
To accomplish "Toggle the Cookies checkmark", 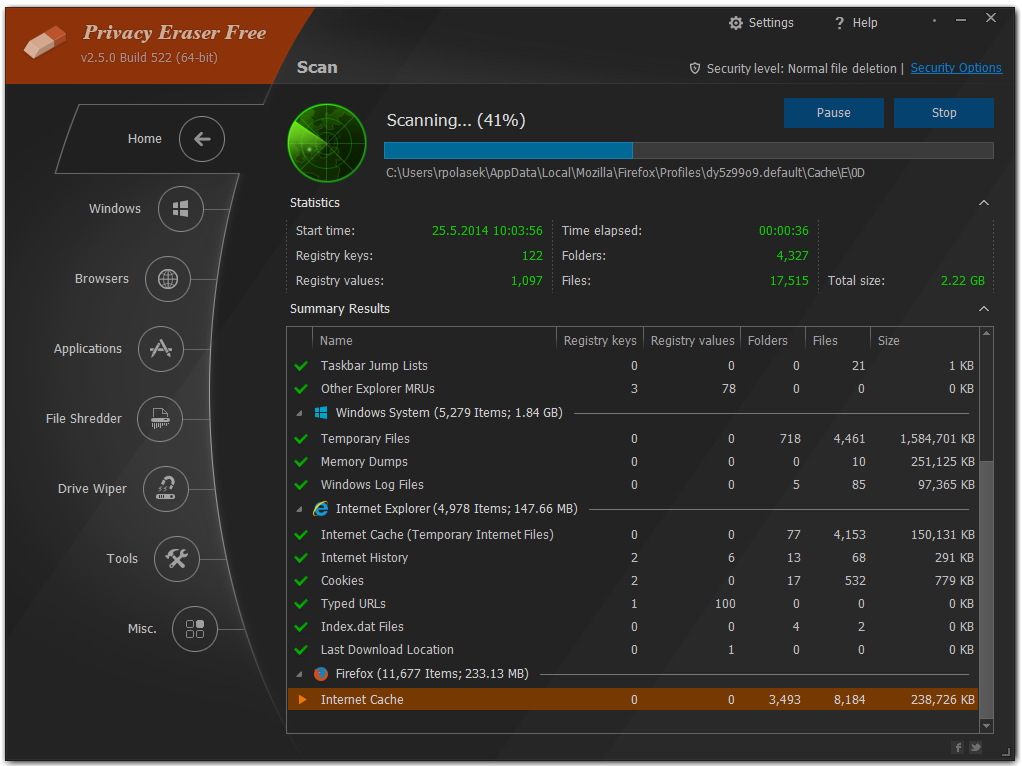I will coord(301,580).
